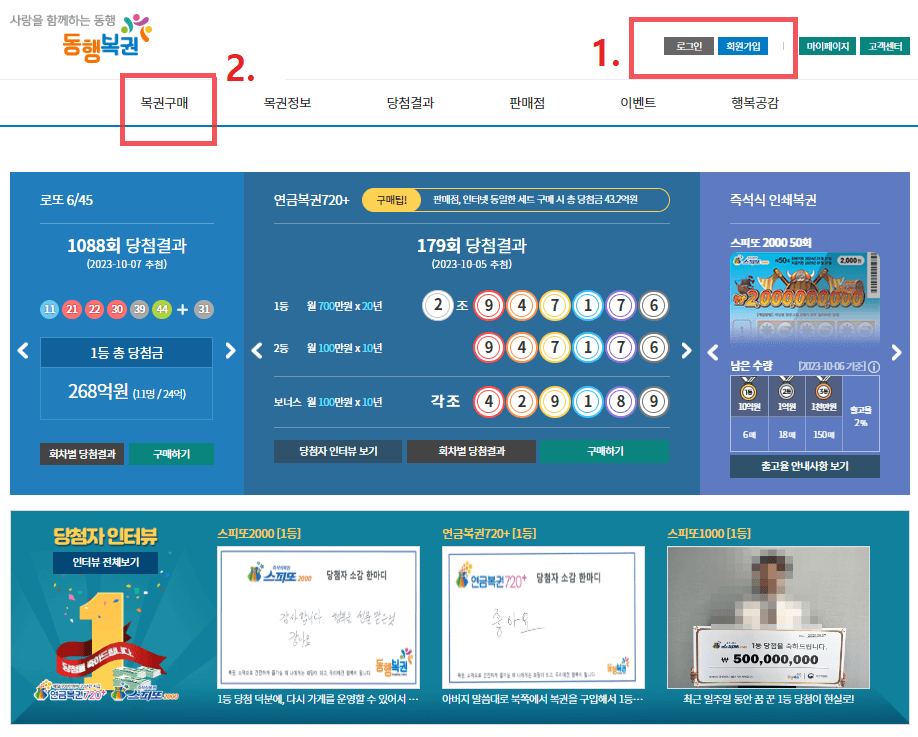Click lotto ball number 39

[x=139, y=309]
